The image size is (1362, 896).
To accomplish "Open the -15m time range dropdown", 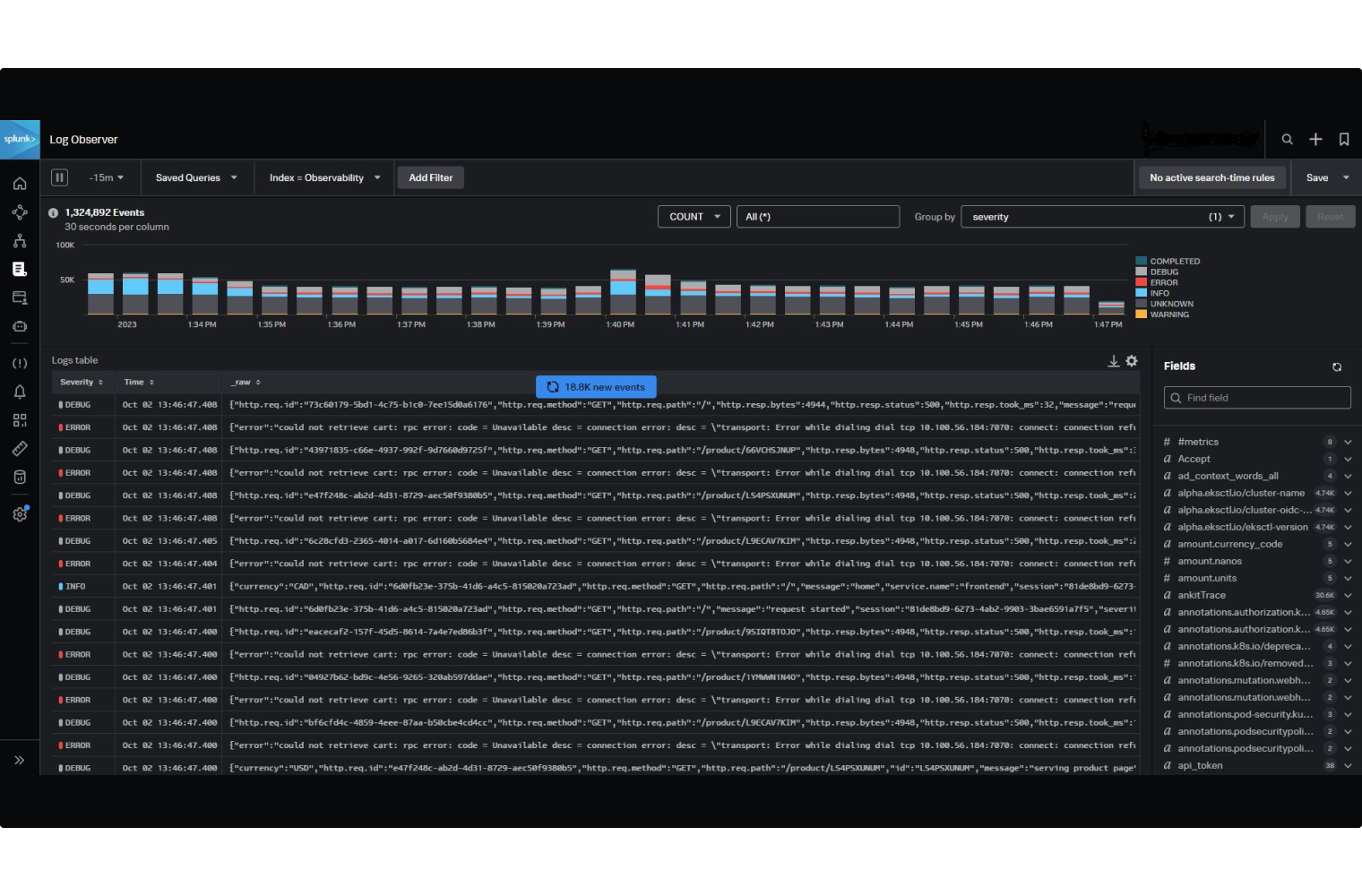I will coord(105,177).
